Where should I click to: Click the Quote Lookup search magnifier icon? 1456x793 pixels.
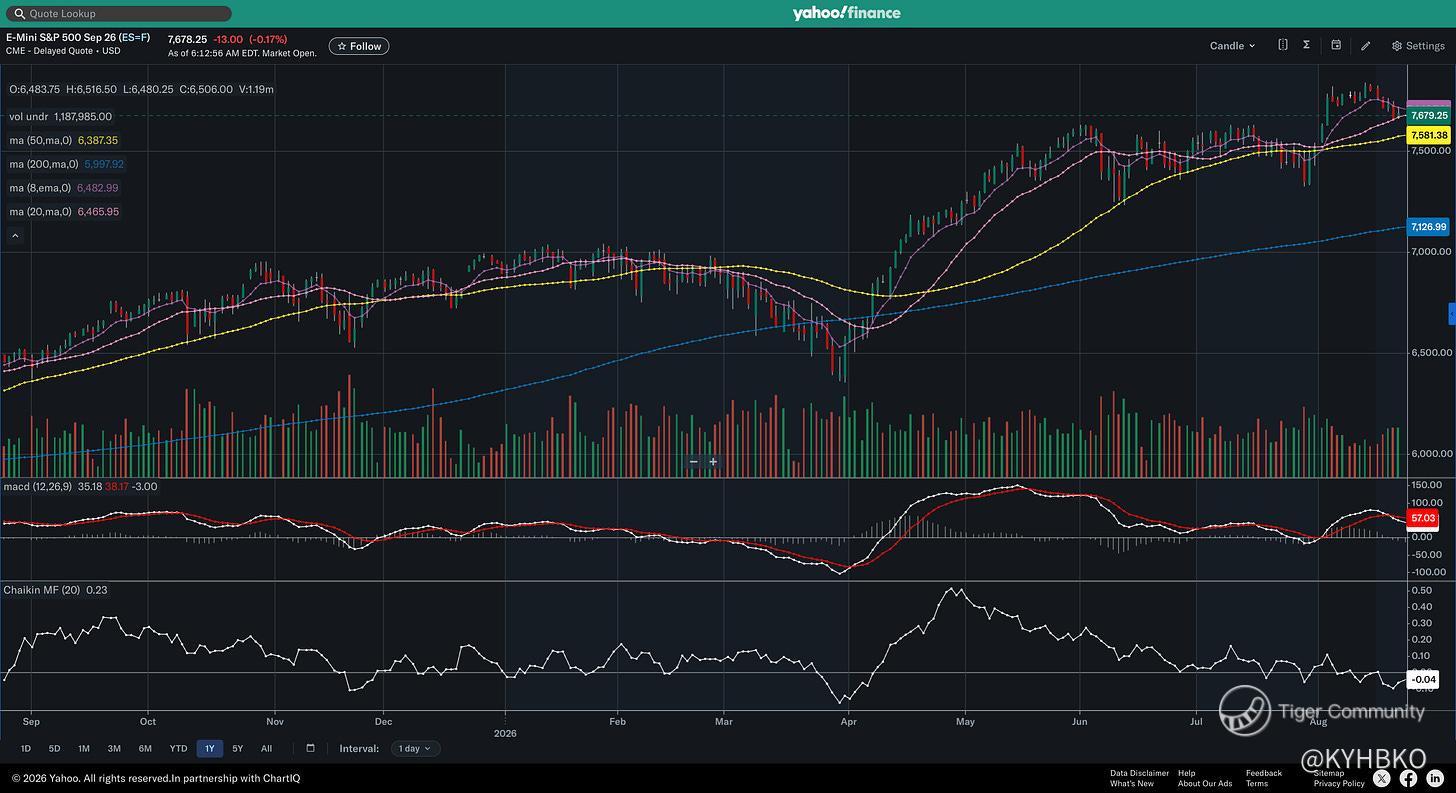click(19, 14)
